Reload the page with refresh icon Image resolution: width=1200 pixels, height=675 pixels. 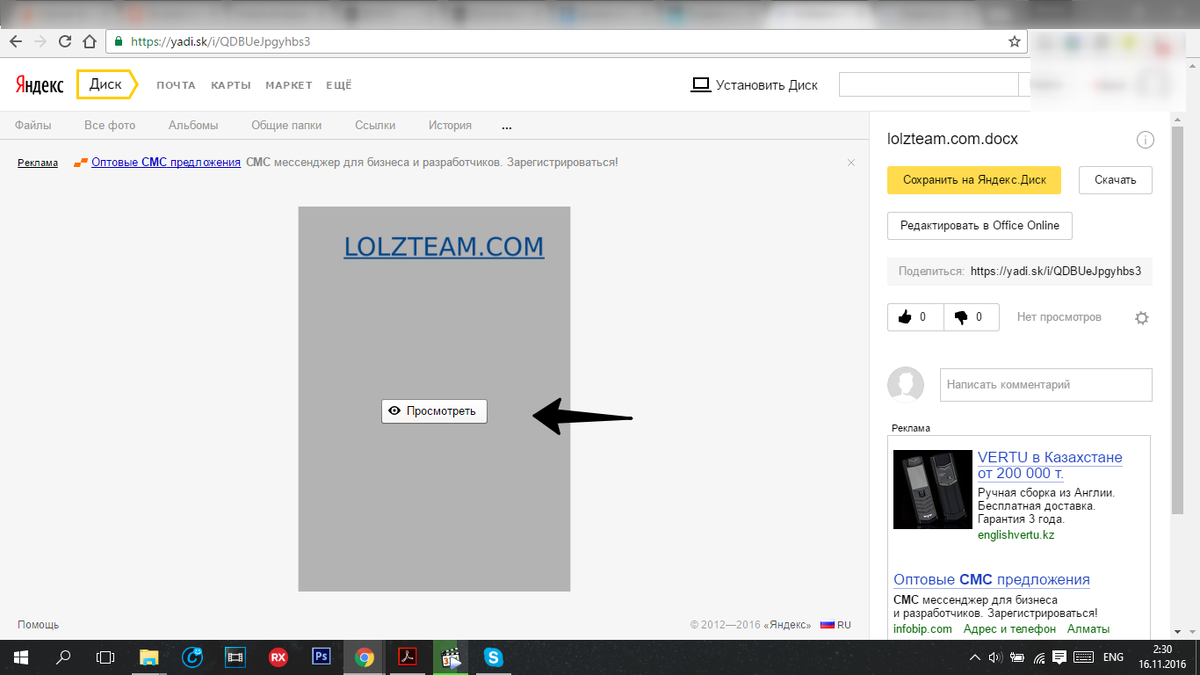(x=65, y=42)
